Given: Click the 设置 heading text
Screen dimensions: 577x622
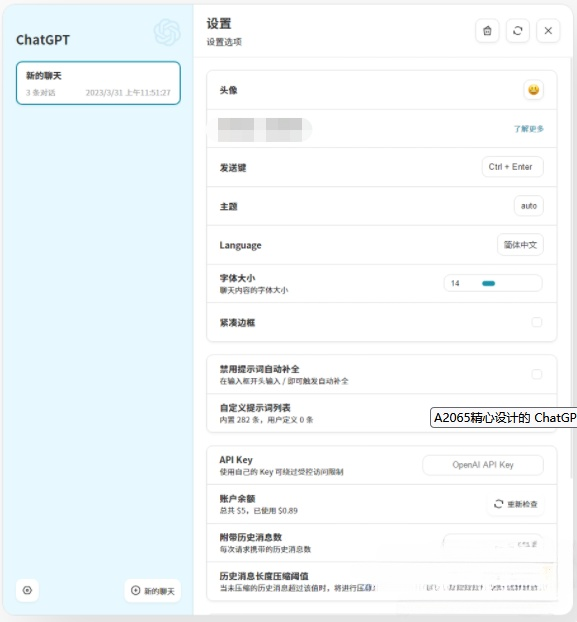Looking at the screenshot, I should (x=219, y=23).
